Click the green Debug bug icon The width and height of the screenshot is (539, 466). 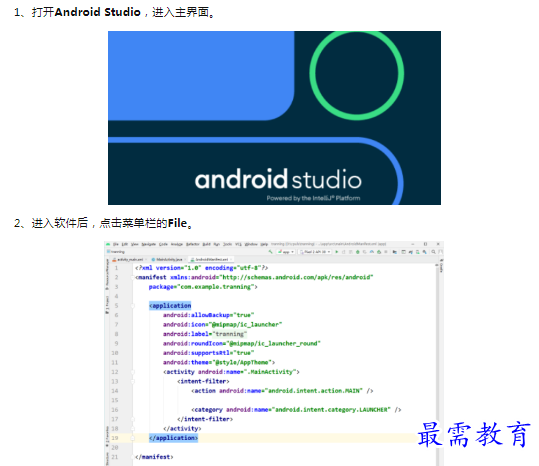pyautogui.click(x=358, y=252)
